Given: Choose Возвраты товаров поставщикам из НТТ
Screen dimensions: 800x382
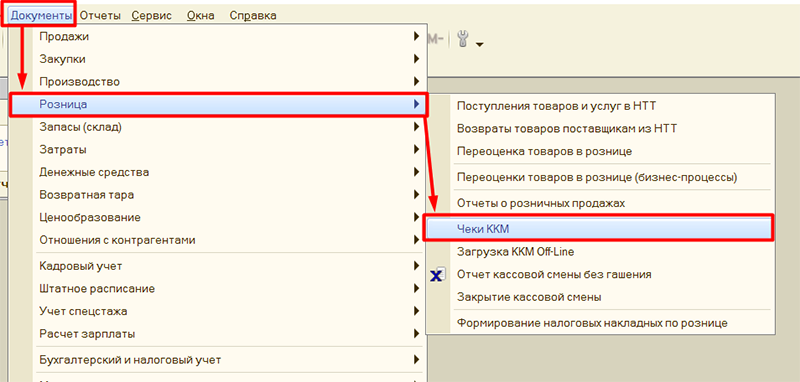Looking at the screenshot, I should tap(600, 129).
